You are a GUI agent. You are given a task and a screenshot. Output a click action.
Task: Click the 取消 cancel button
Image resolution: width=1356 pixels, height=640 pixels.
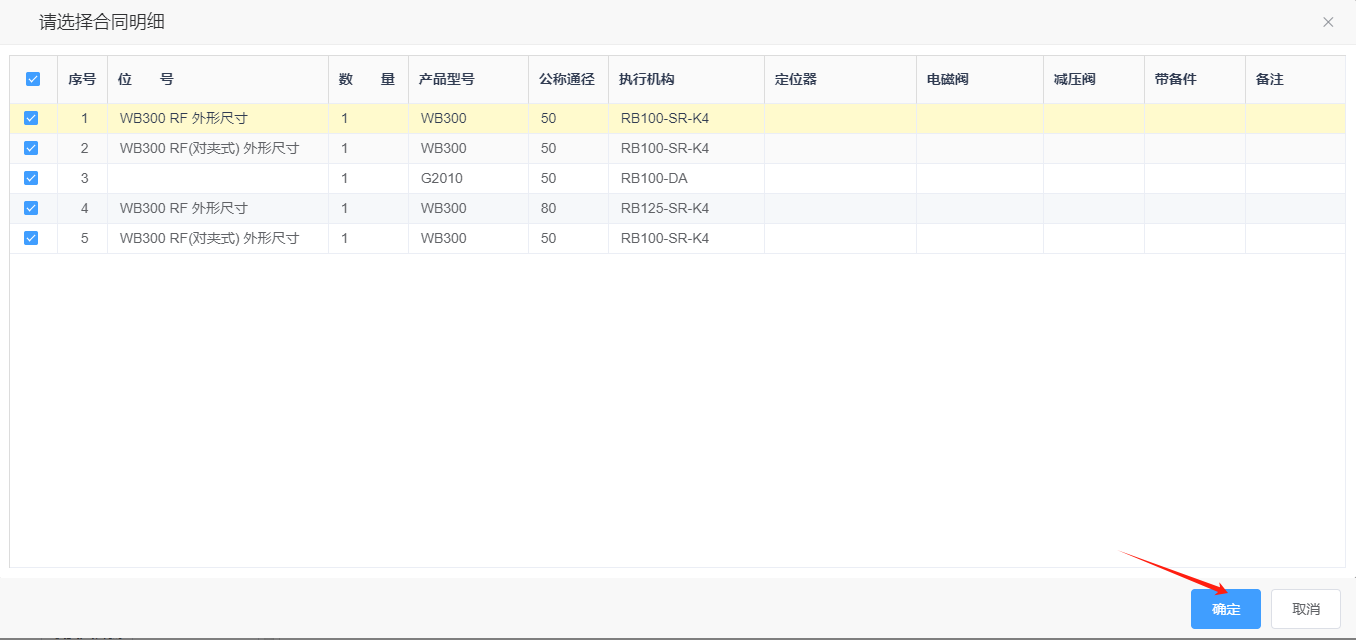tap(1305, 609)
